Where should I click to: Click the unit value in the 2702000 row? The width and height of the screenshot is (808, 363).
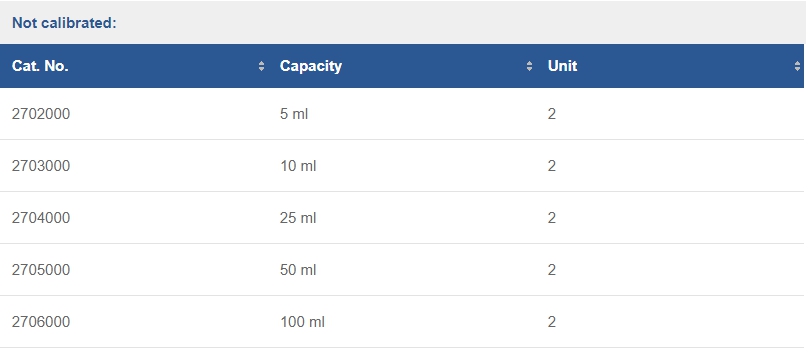pyautogui.click(x=552, y=114)
